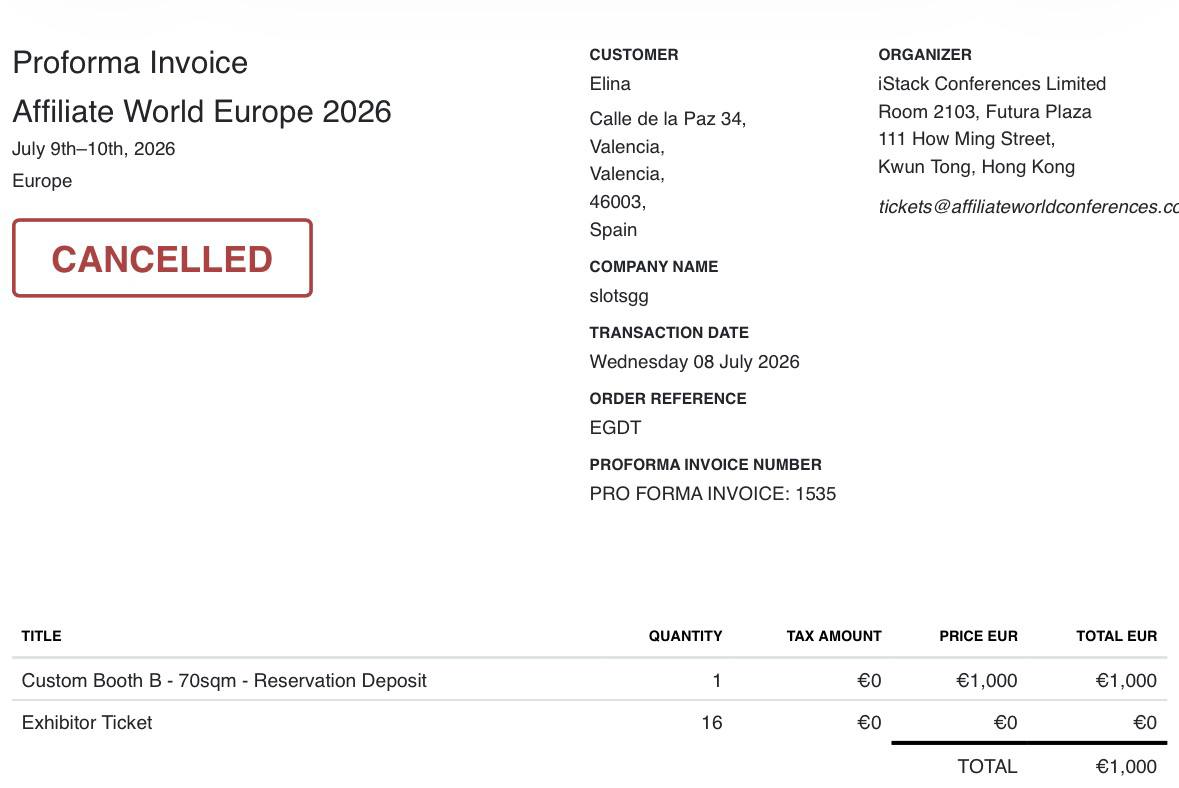
Task: Select the Affiliate World Europe 2026 title
Action: (x=202, y=111)
